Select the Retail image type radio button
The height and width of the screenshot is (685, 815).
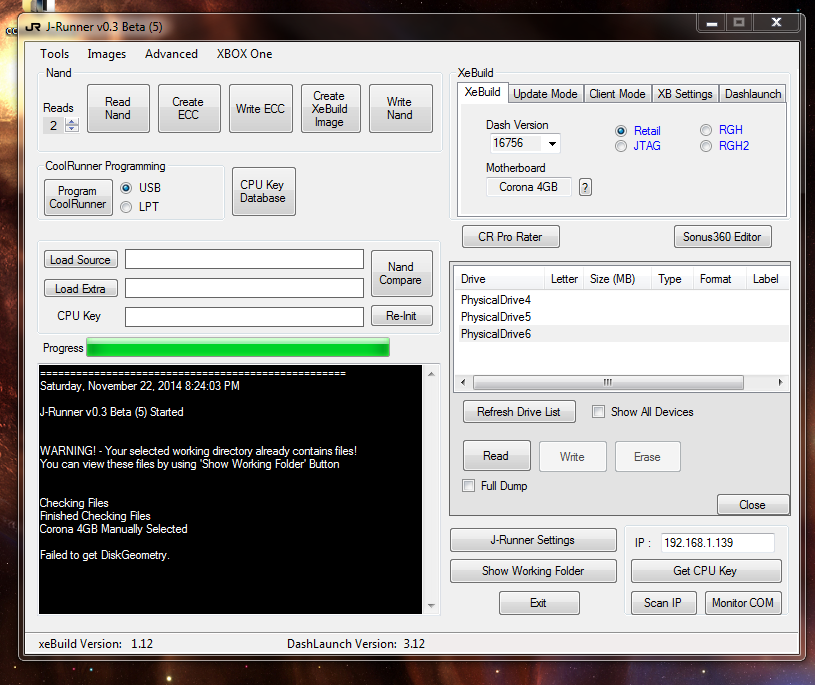[x=621, y=131]
